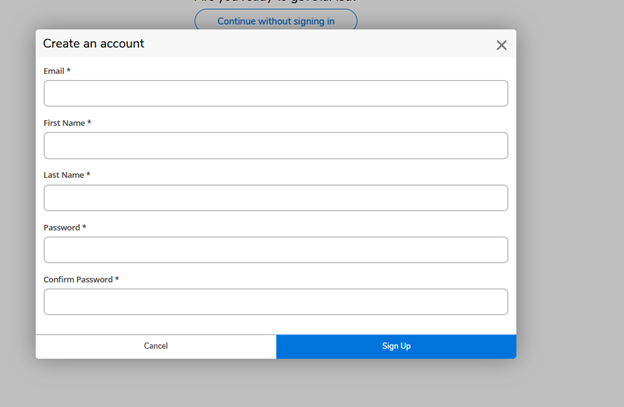
Task: Submit the form with Sign Up
Action: tap(396, 346)
